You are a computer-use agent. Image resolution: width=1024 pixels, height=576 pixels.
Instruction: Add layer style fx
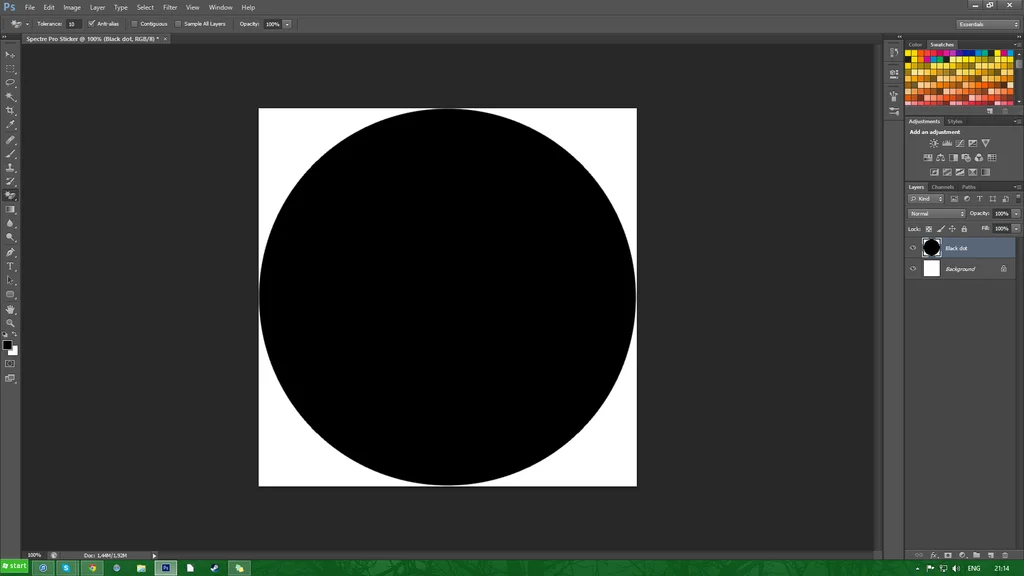pyautogui.click(x=933, y=555)
